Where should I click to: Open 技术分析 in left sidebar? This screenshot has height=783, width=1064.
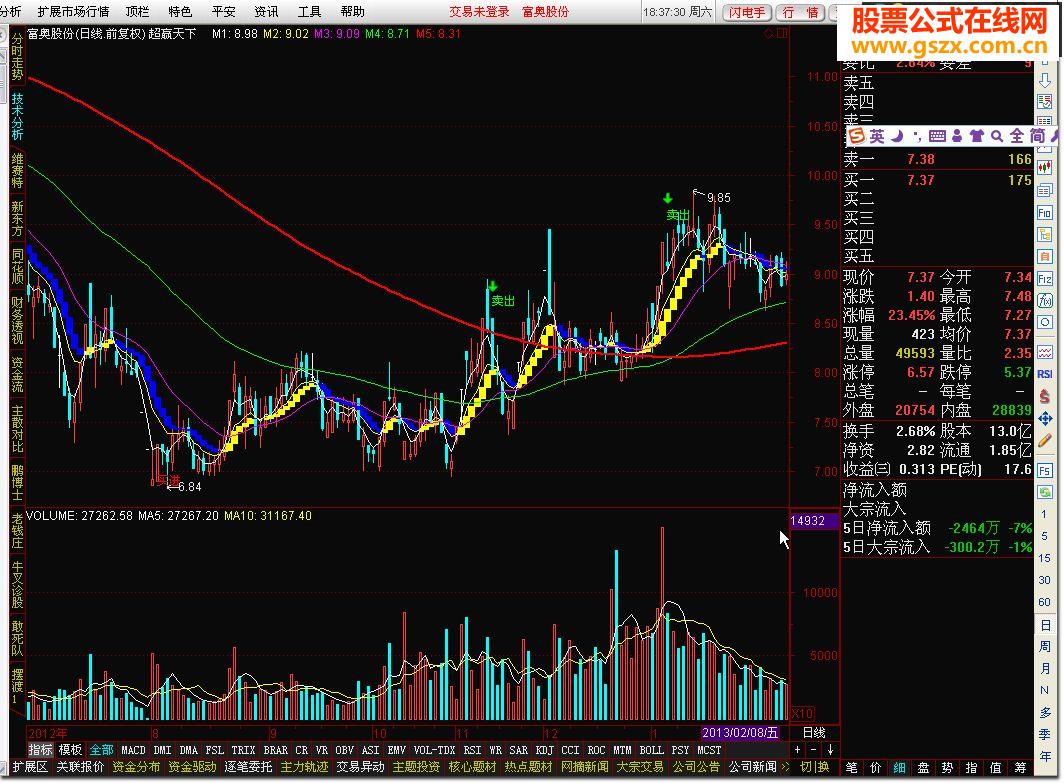click(x=17, y=117)
